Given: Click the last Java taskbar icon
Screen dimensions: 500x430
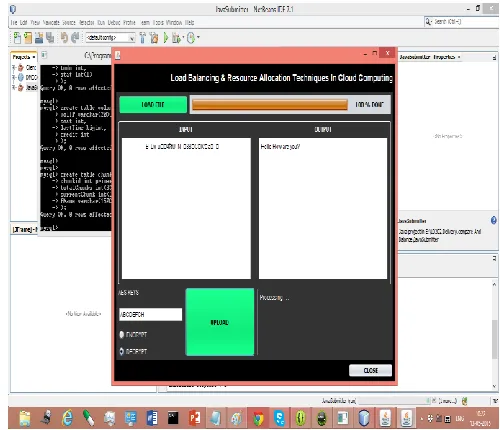Looking at the screenshot, I should pyautogui.click(x=406, y=418).
